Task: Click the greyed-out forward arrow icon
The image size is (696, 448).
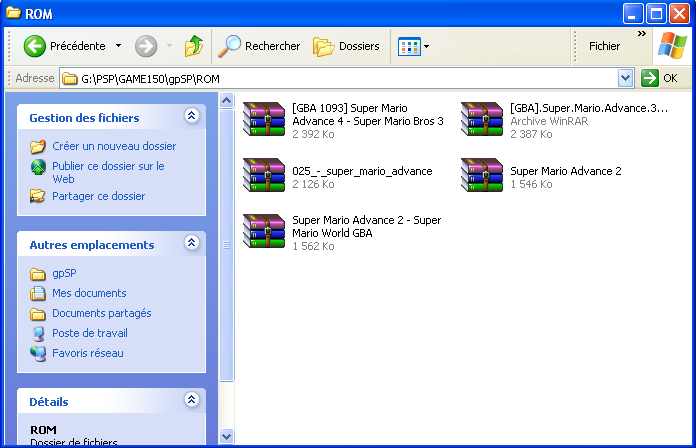Action: 146,46
